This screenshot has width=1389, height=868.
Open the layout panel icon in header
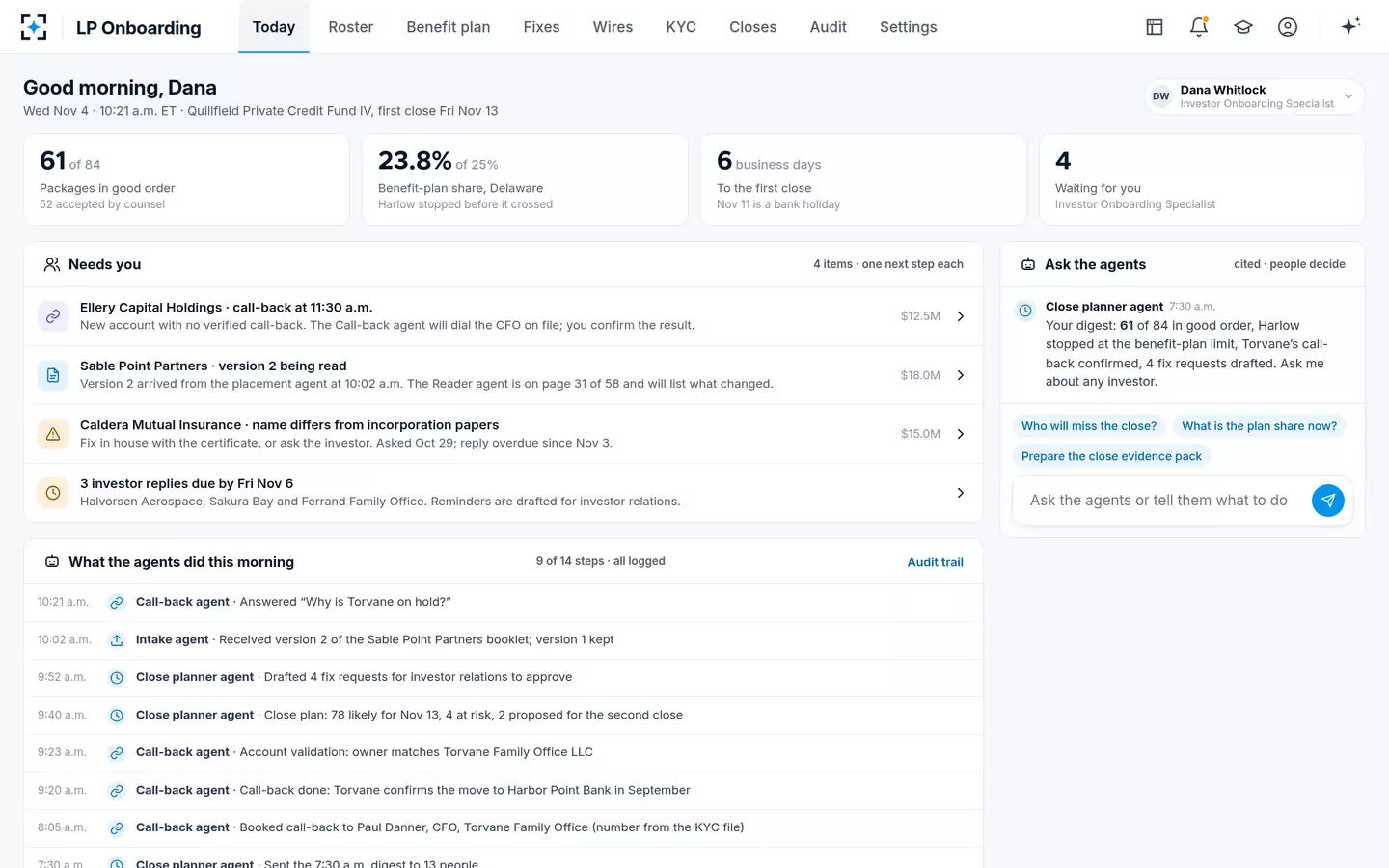click(x=1155, y=27)
